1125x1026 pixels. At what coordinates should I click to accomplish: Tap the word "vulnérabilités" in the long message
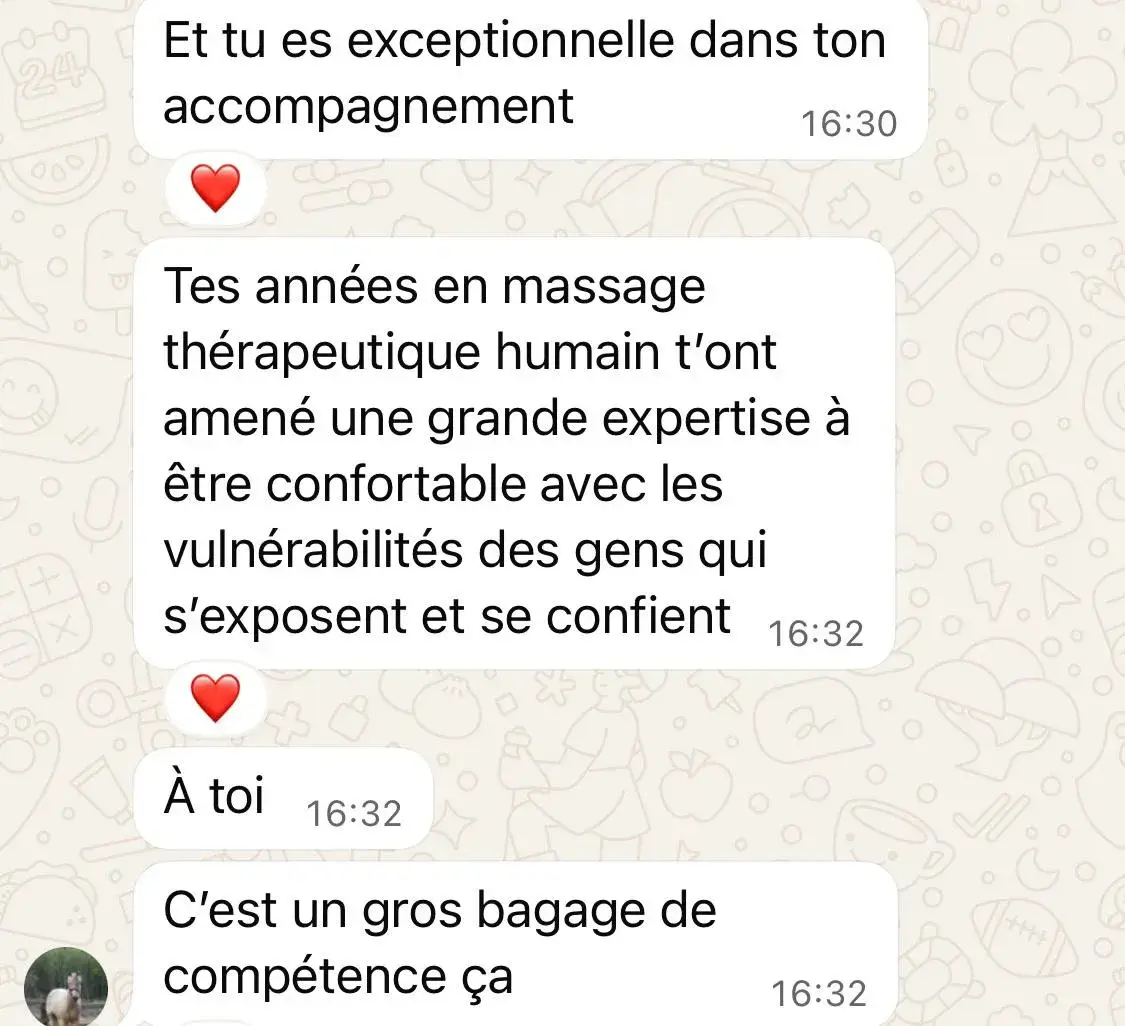[x=313, y=551]
